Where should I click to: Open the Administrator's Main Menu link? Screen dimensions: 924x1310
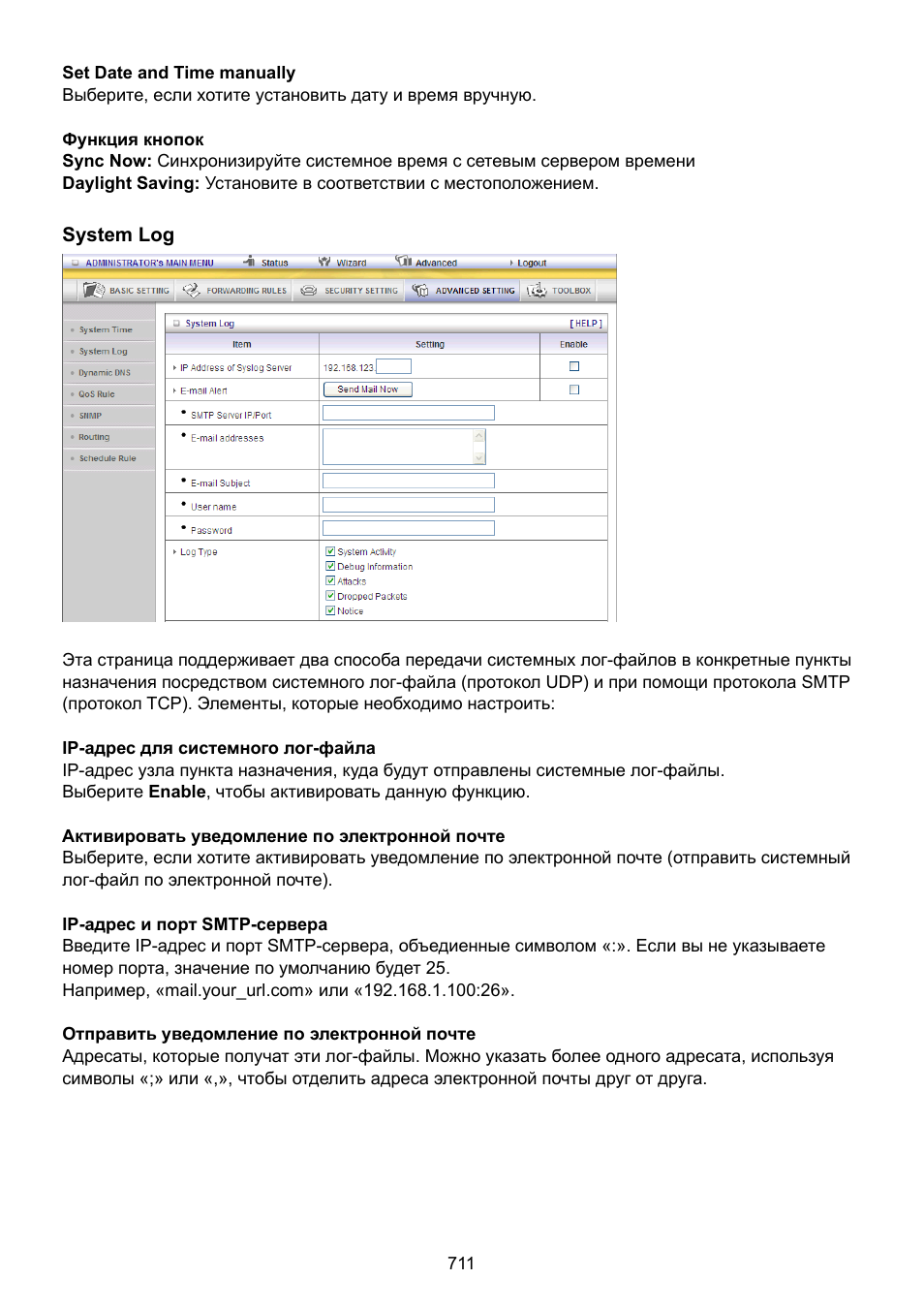pyautogui.click(x=149, y=263)
